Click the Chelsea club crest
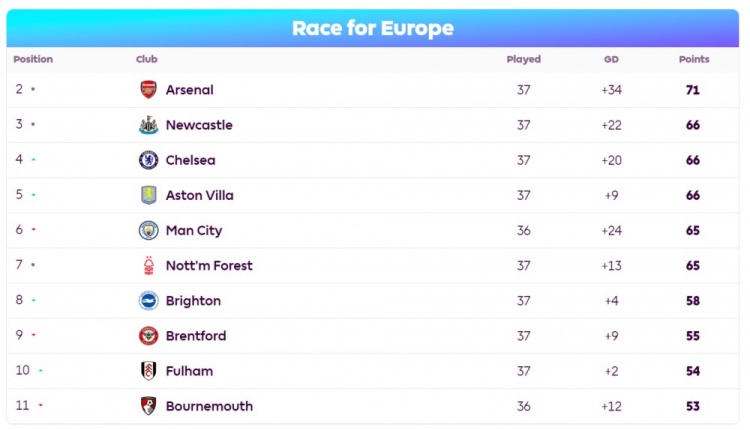This screenshot has width=750, height=430. point(148,160)
